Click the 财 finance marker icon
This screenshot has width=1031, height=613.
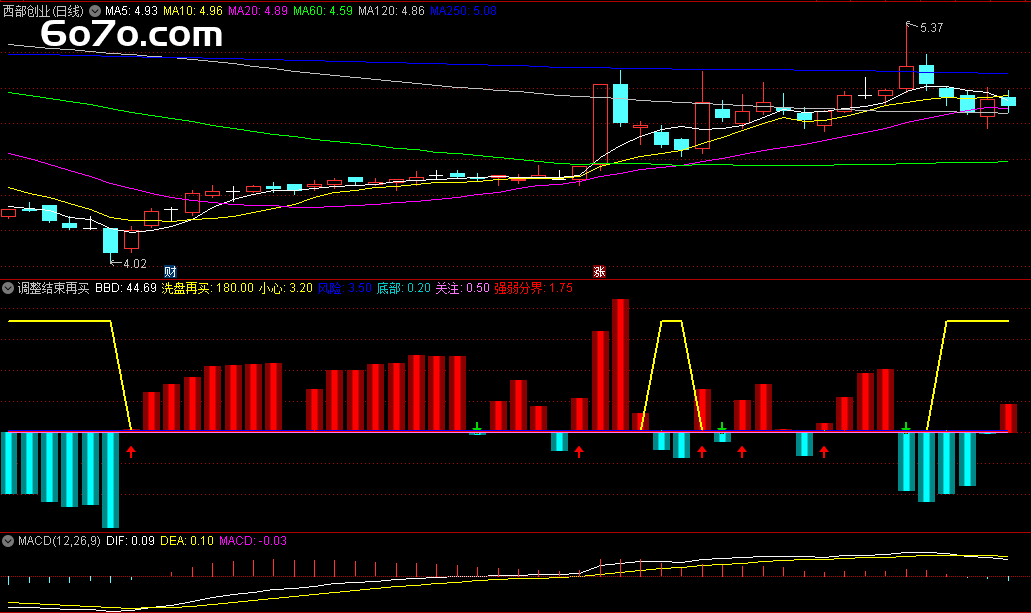[170, 272]
